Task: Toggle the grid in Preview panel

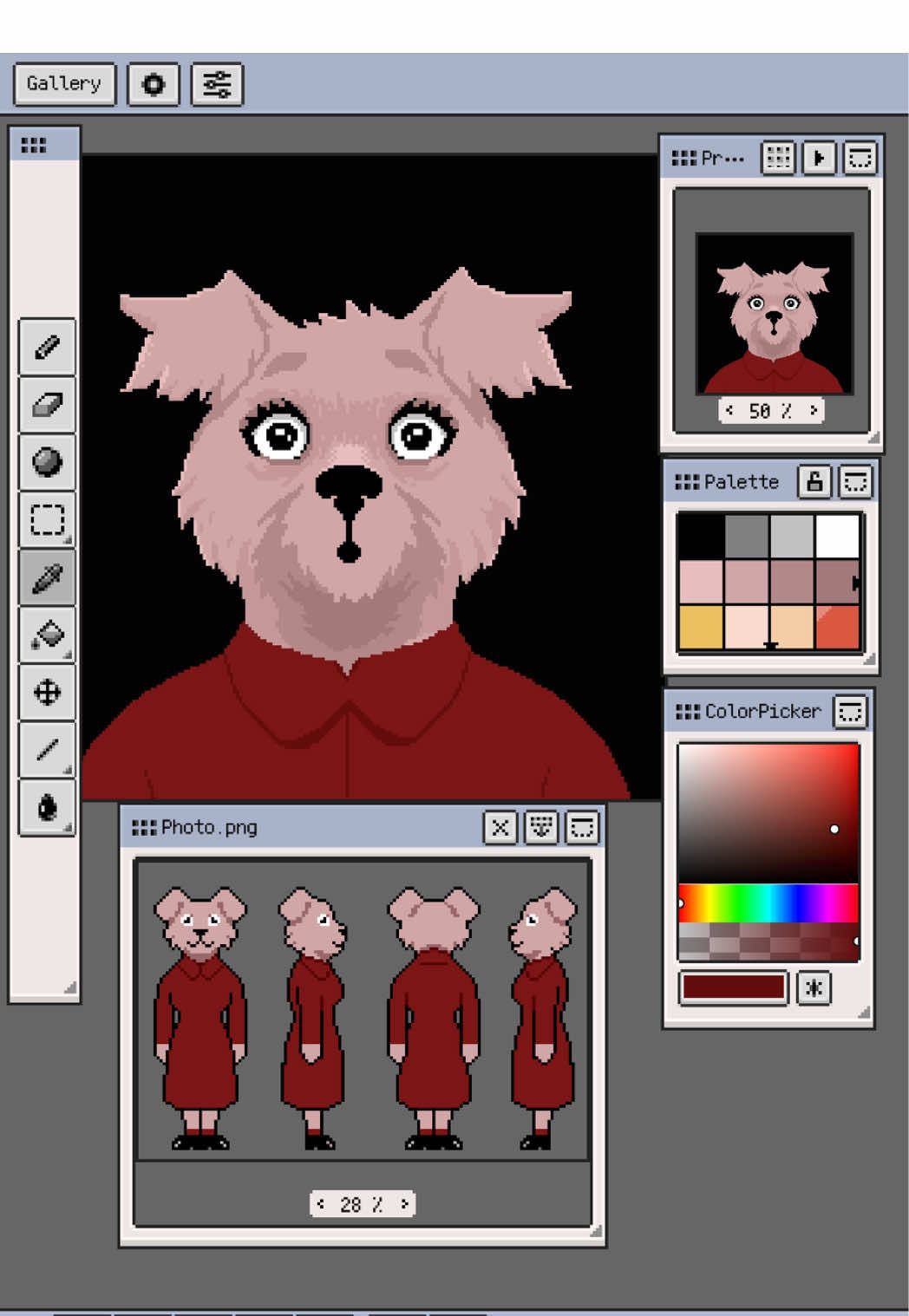Action: [x=778, y=158]
